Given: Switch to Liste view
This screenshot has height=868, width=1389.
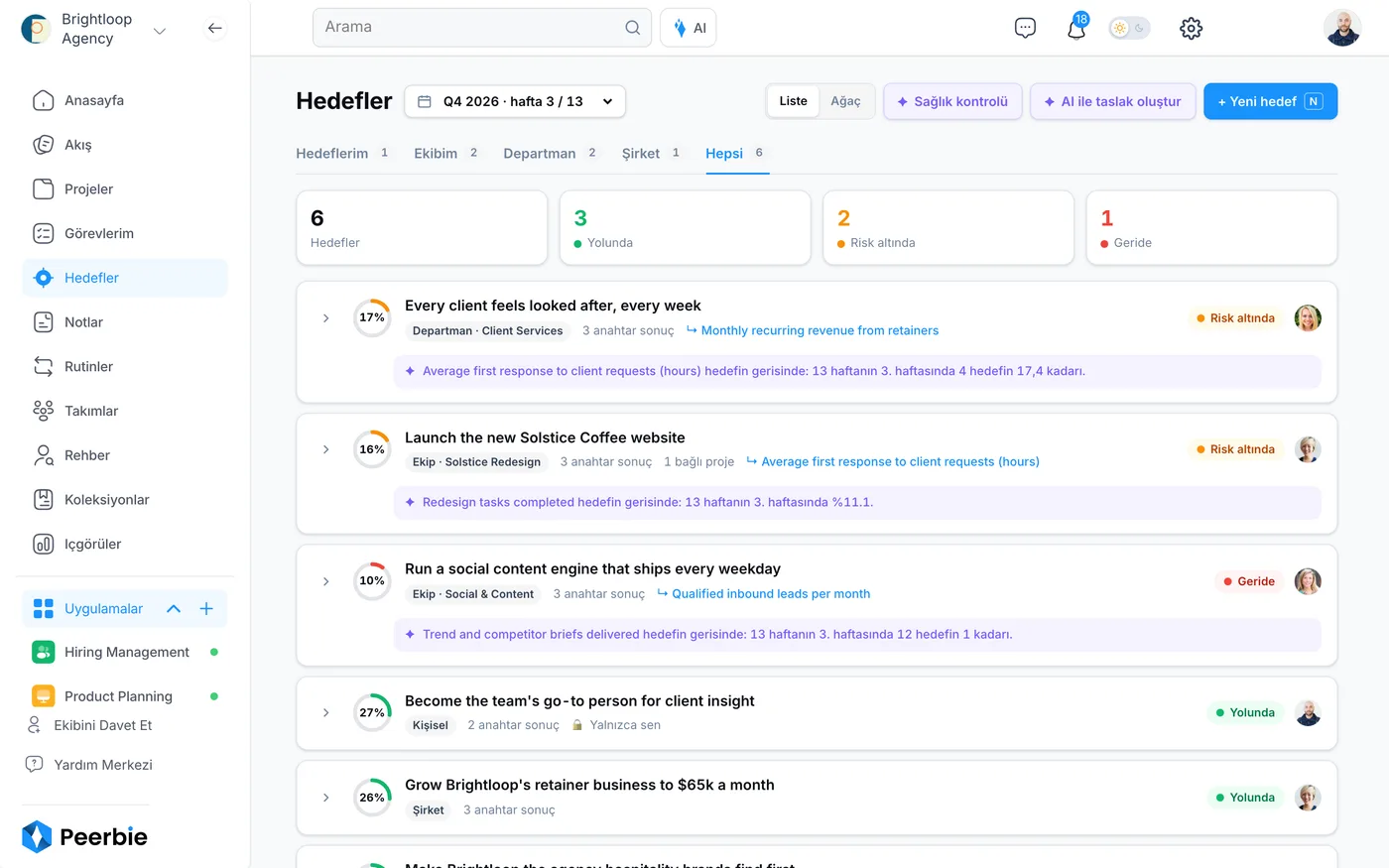Looking at the screenshot, I should coord(793,101).
